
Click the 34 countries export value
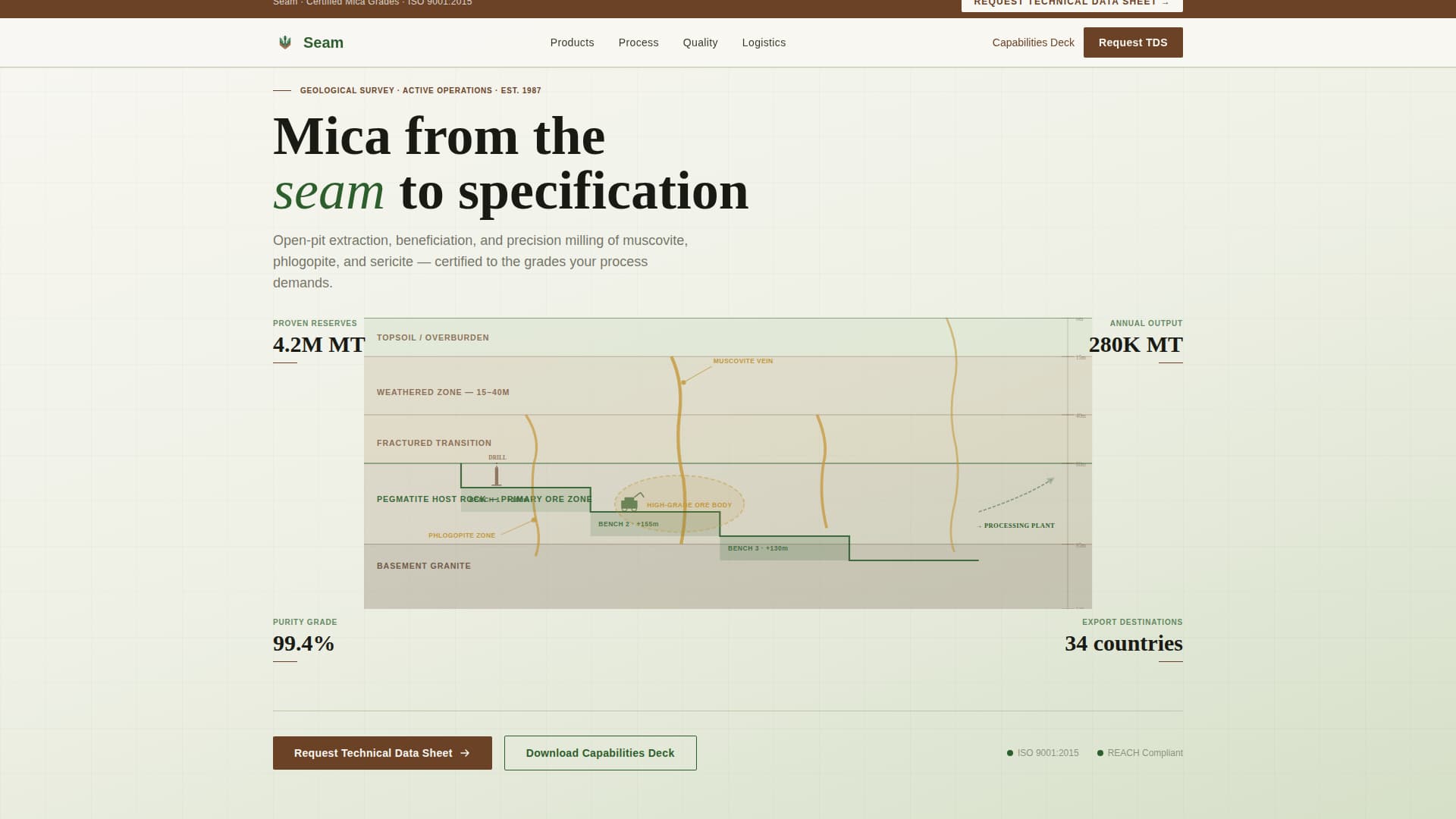(1123, 643)
